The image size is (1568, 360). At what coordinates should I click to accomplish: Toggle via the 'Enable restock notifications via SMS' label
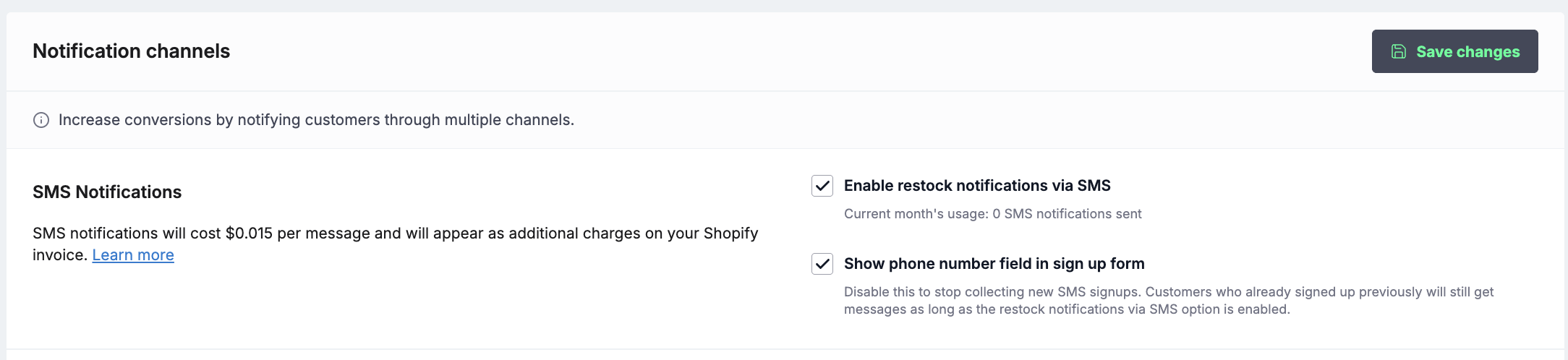(977, 186)
